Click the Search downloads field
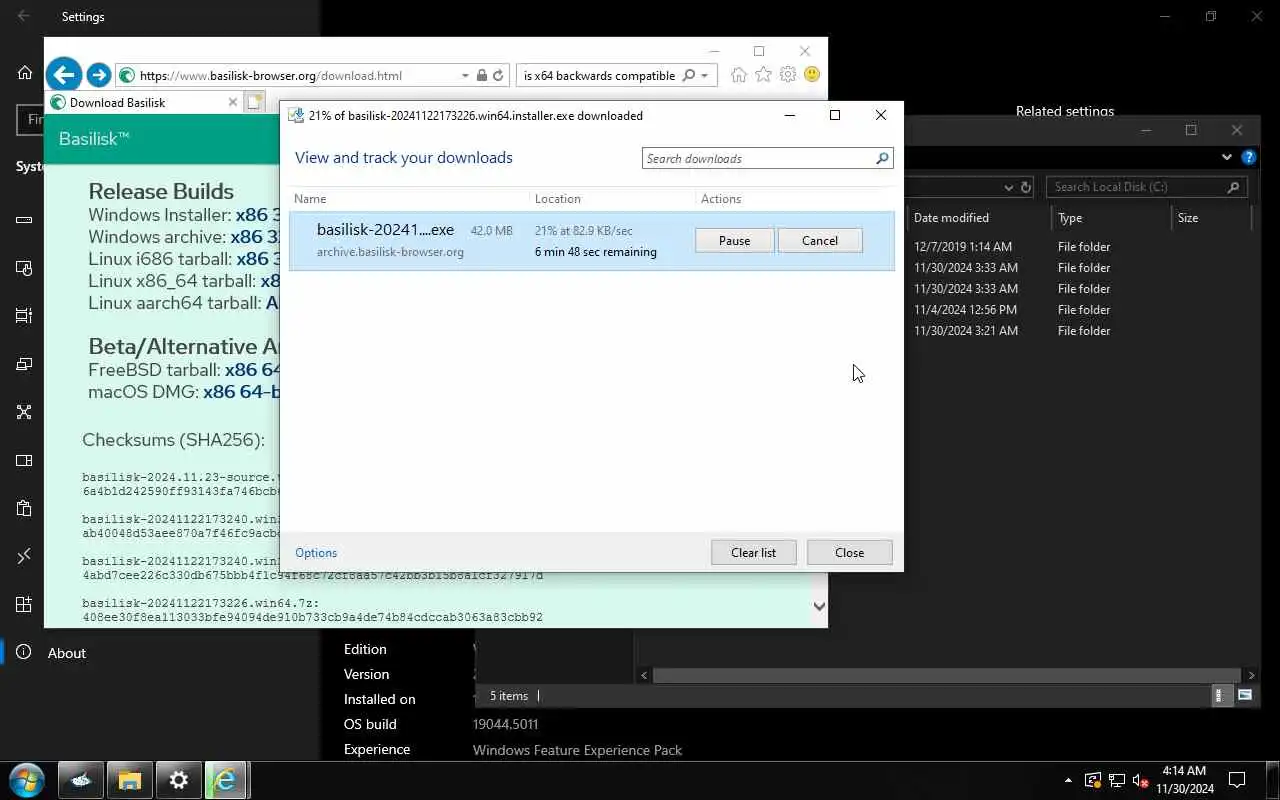 tap(758, 158)
